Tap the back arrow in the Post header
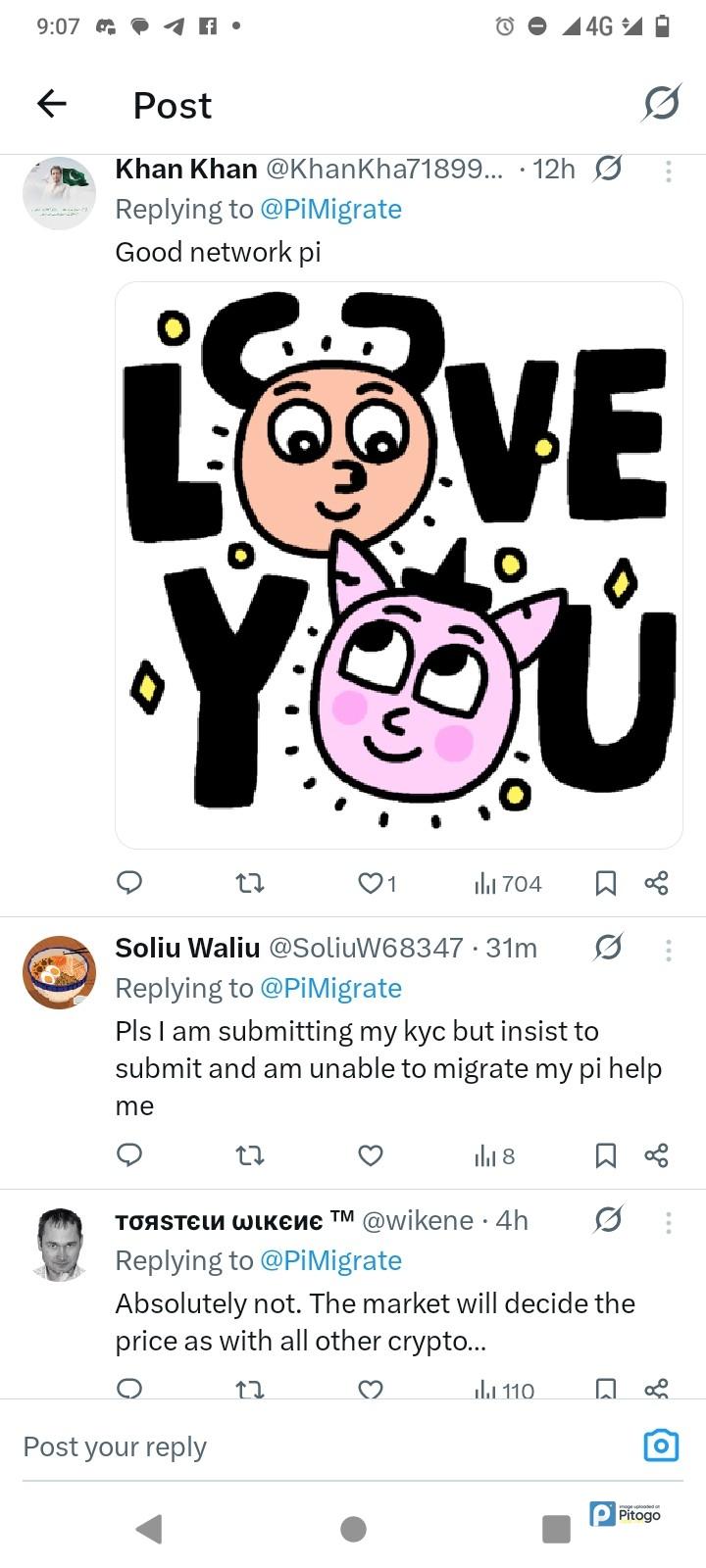Screen dimensions: 706x1568 point(52,103)
